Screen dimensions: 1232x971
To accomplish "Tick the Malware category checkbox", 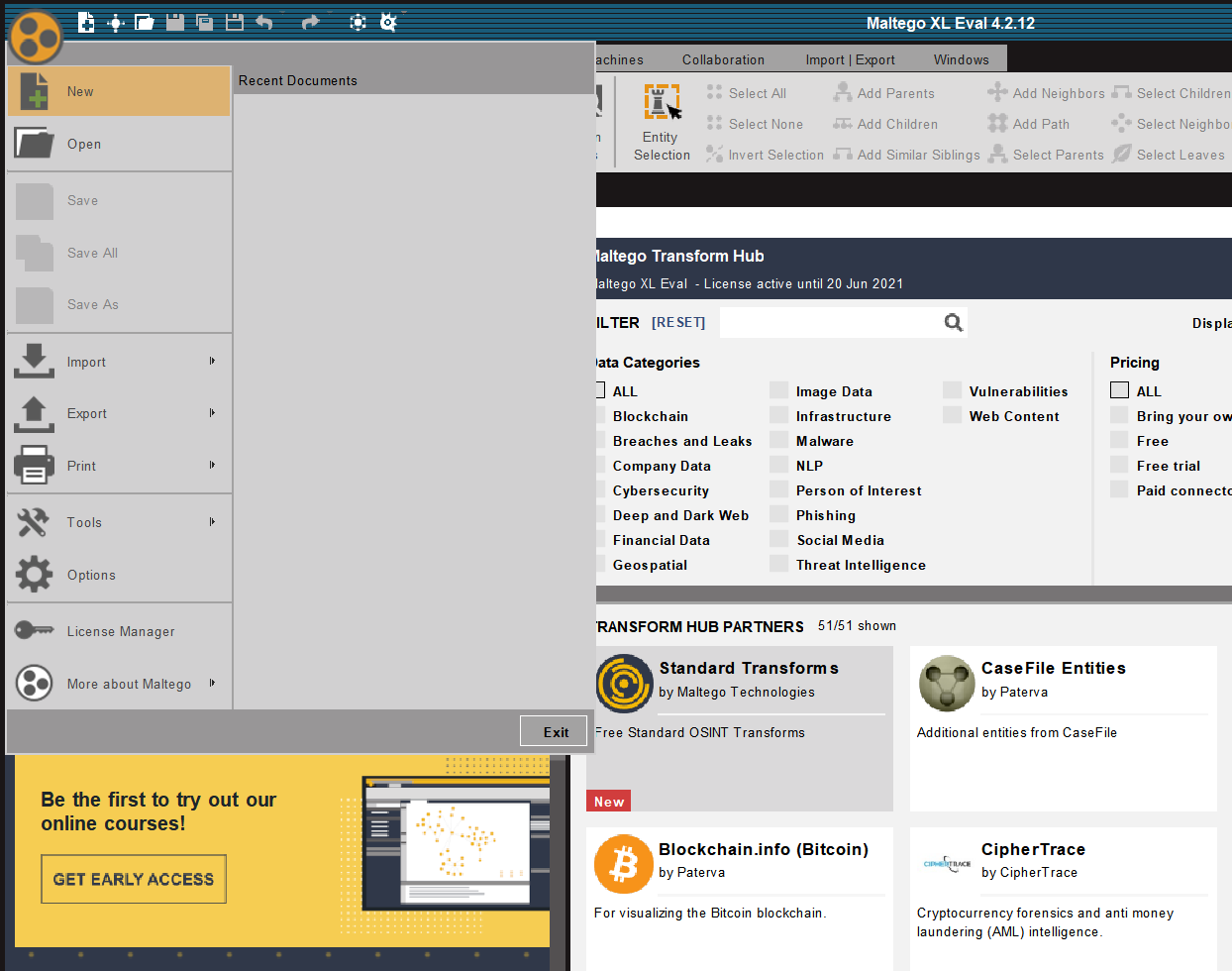I will pyautogui.click(x=779, y=440).
